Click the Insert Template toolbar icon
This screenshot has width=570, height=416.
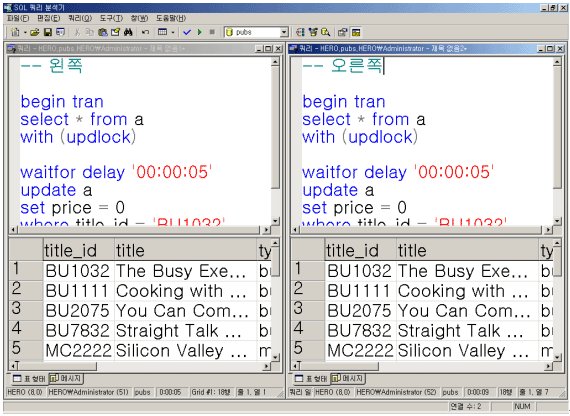(x=60, y=32)
